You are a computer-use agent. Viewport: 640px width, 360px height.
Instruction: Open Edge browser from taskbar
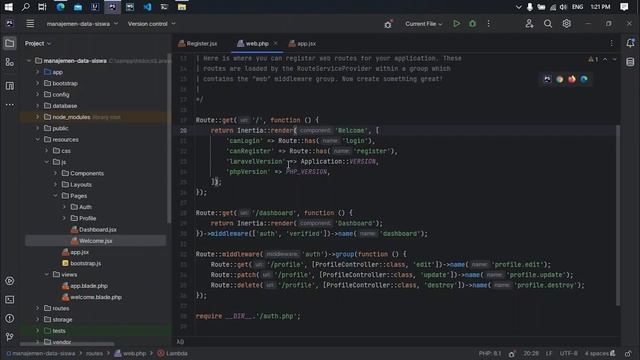pyautogui.click(x=61, y=7)
